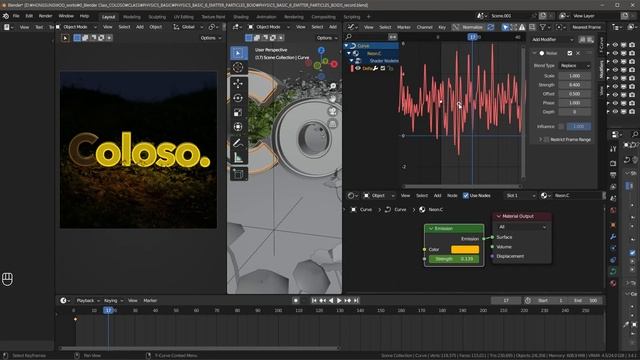The height and width of the screenshot is (360, 640).
Task: Disable the Noise modifier checkbox
Action: click(x=570, y=53)
